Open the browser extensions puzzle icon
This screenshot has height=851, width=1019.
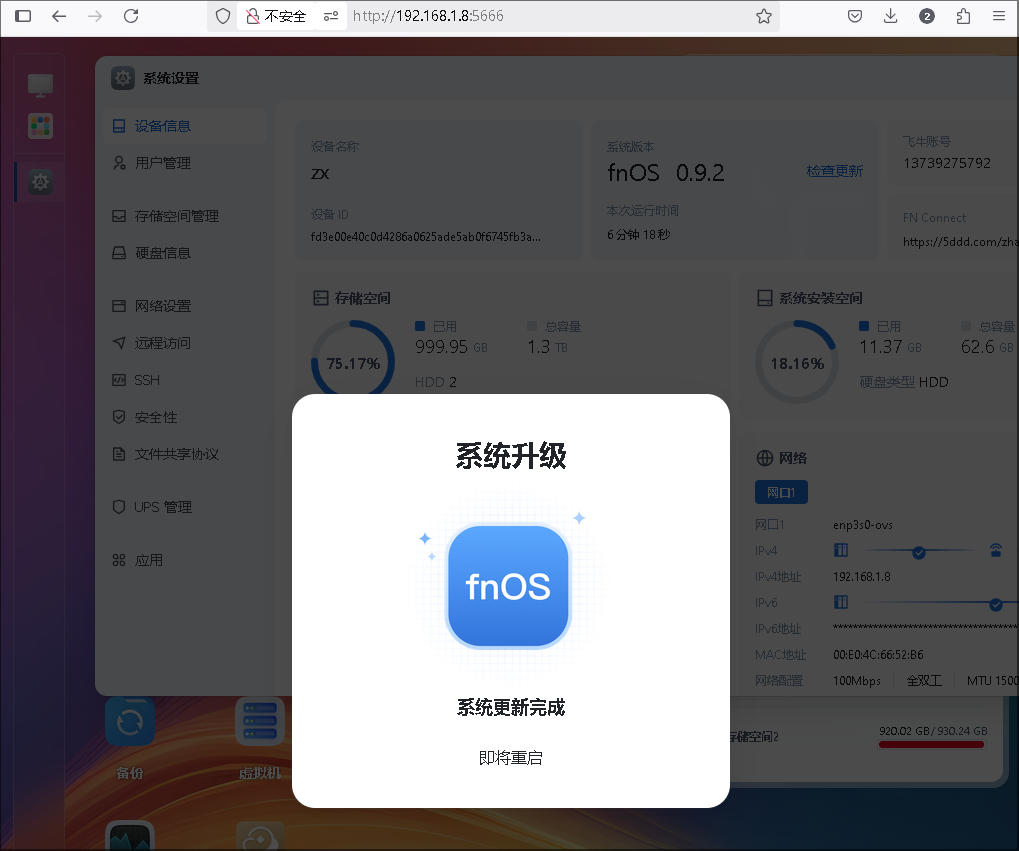click(x=963, y=16)
